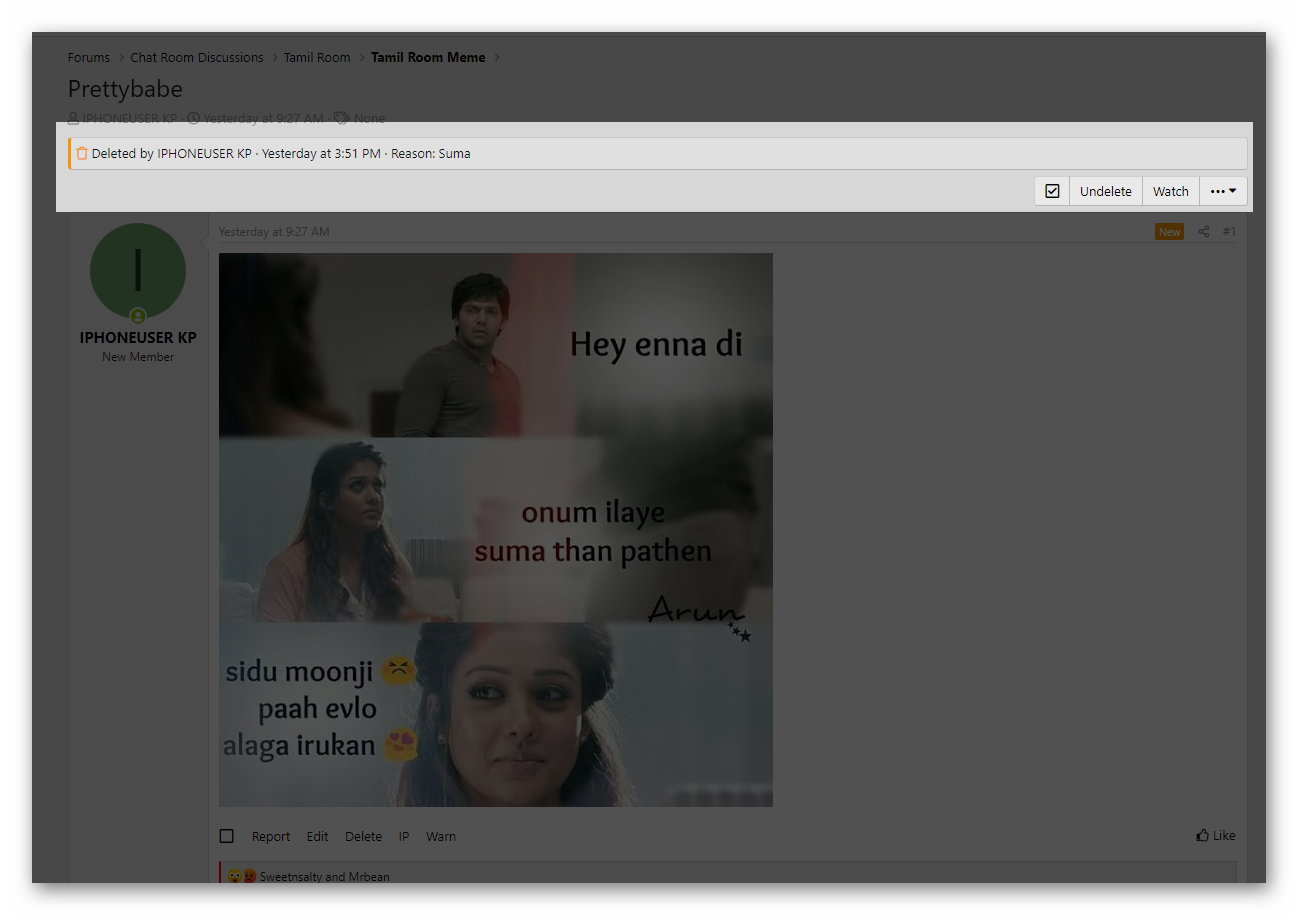Toggle the thread moderation select checkbox
Viewport: 1298px width, 915px height.
tap(1052, 191)
